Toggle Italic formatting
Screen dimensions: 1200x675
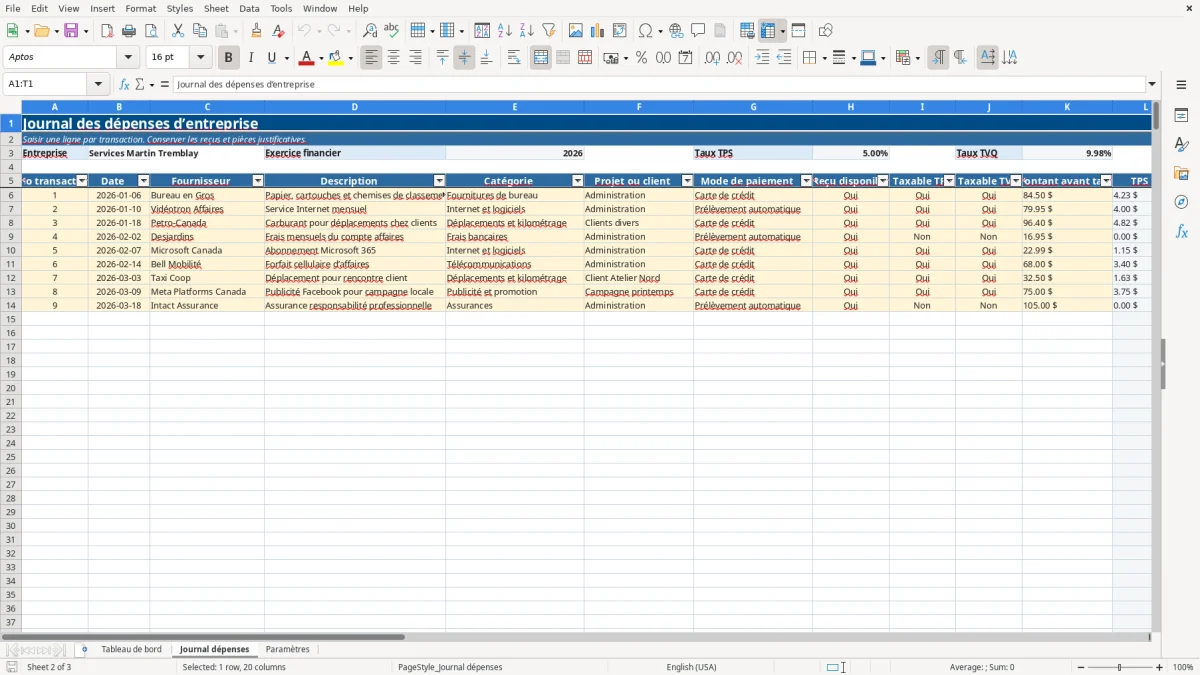coord(251,58)
